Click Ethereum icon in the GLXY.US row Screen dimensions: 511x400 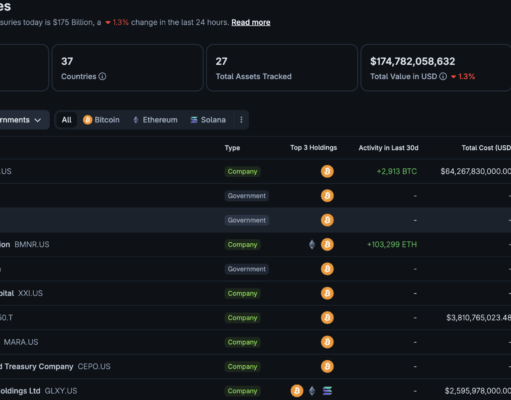312,391
